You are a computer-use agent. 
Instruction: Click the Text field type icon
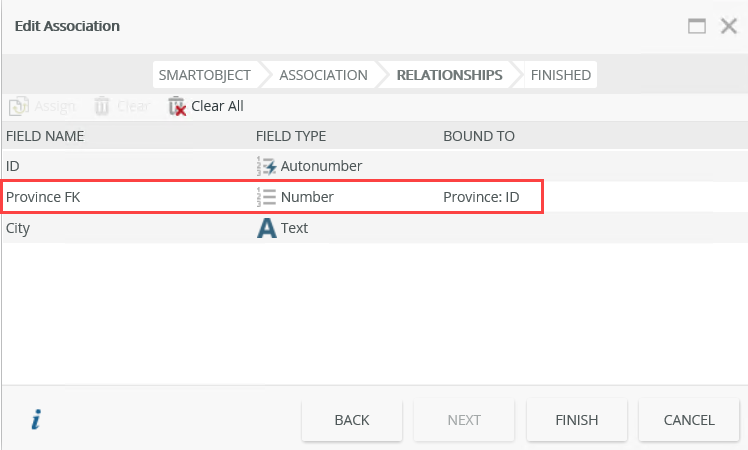click(x=267, y=228)
